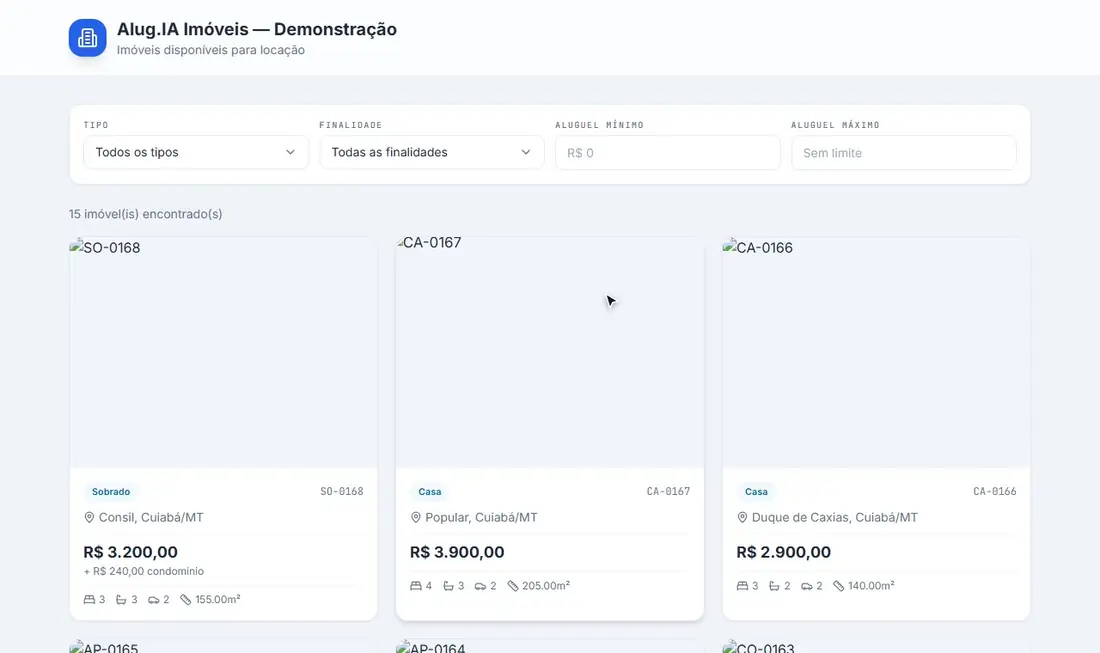Viewport: 1100px width, 653px height.
Task: Click the bedroom icon on the SO-0168 card
Action: click(x=89, y=600)
